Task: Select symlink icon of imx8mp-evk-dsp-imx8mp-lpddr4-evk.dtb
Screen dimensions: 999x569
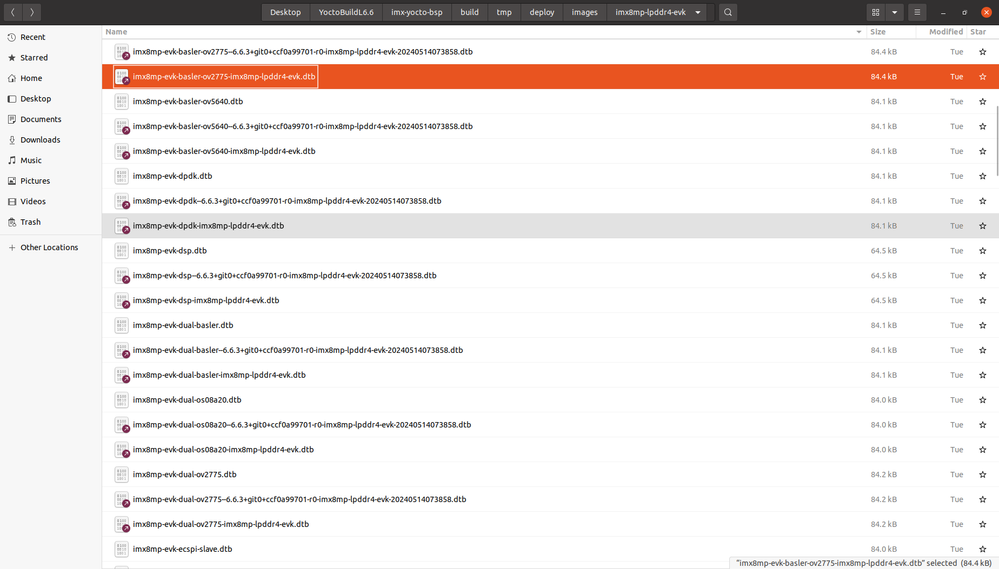Action: click(121, 300)
